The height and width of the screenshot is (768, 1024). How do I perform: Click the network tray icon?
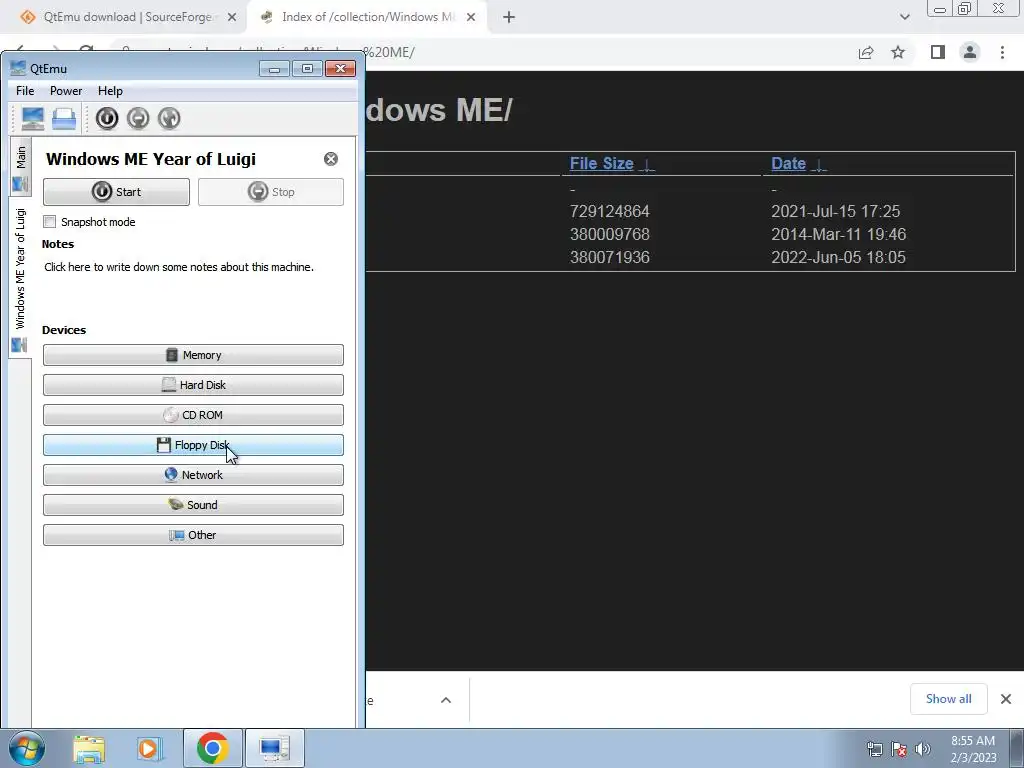click(874, 749)
